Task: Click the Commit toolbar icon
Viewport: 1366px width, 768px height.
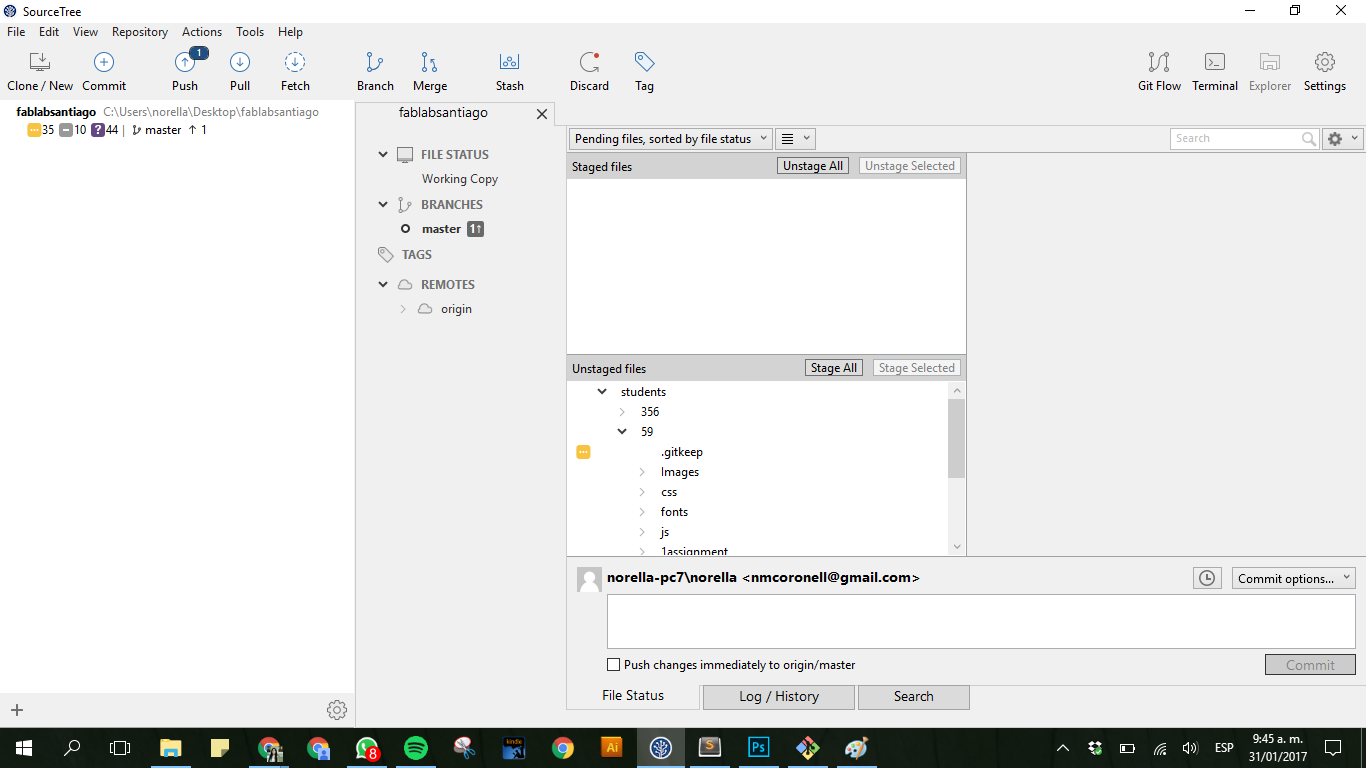Action: [x=104, y=63]
